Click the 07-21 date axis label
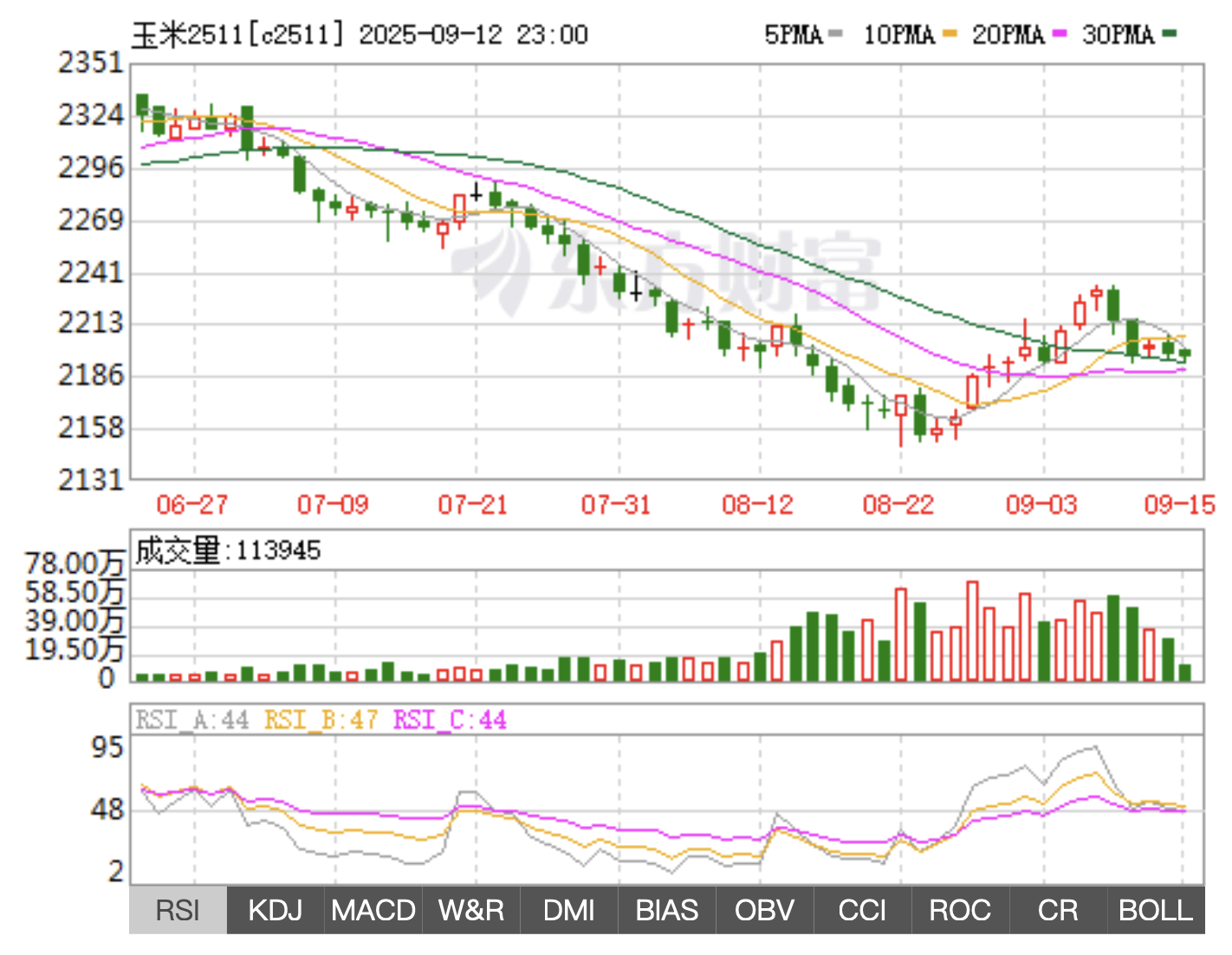Viewport: 1232px width, 955px height. click(473, 504)
